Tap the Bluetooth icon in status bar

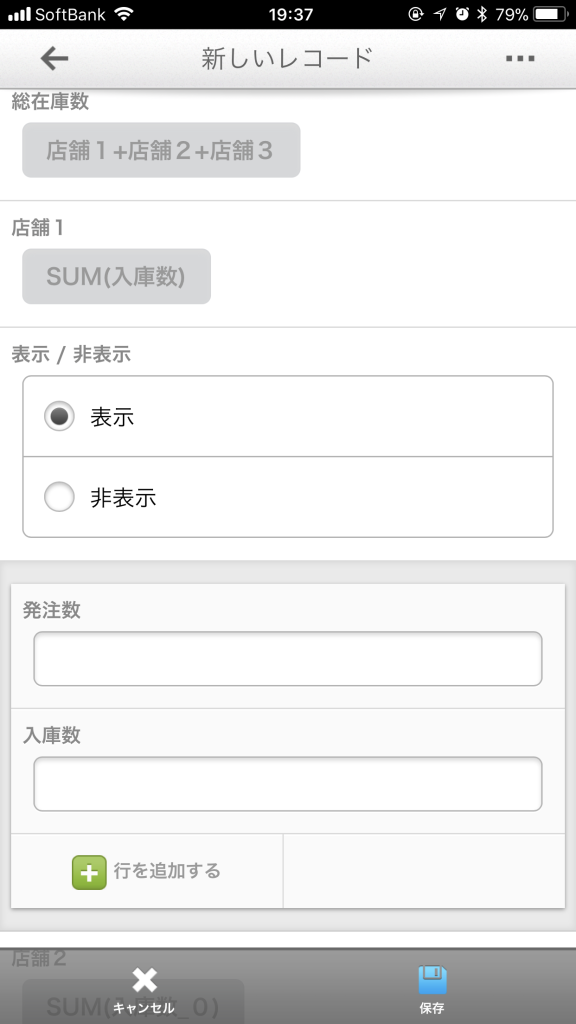click(482, 14)
